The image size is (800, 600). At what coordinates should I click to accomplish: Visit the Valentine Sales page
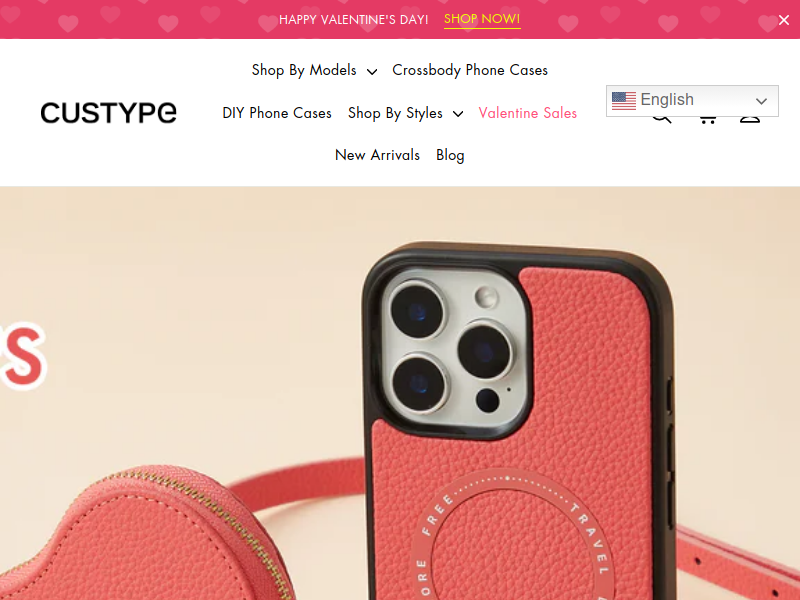pos(528,113)
